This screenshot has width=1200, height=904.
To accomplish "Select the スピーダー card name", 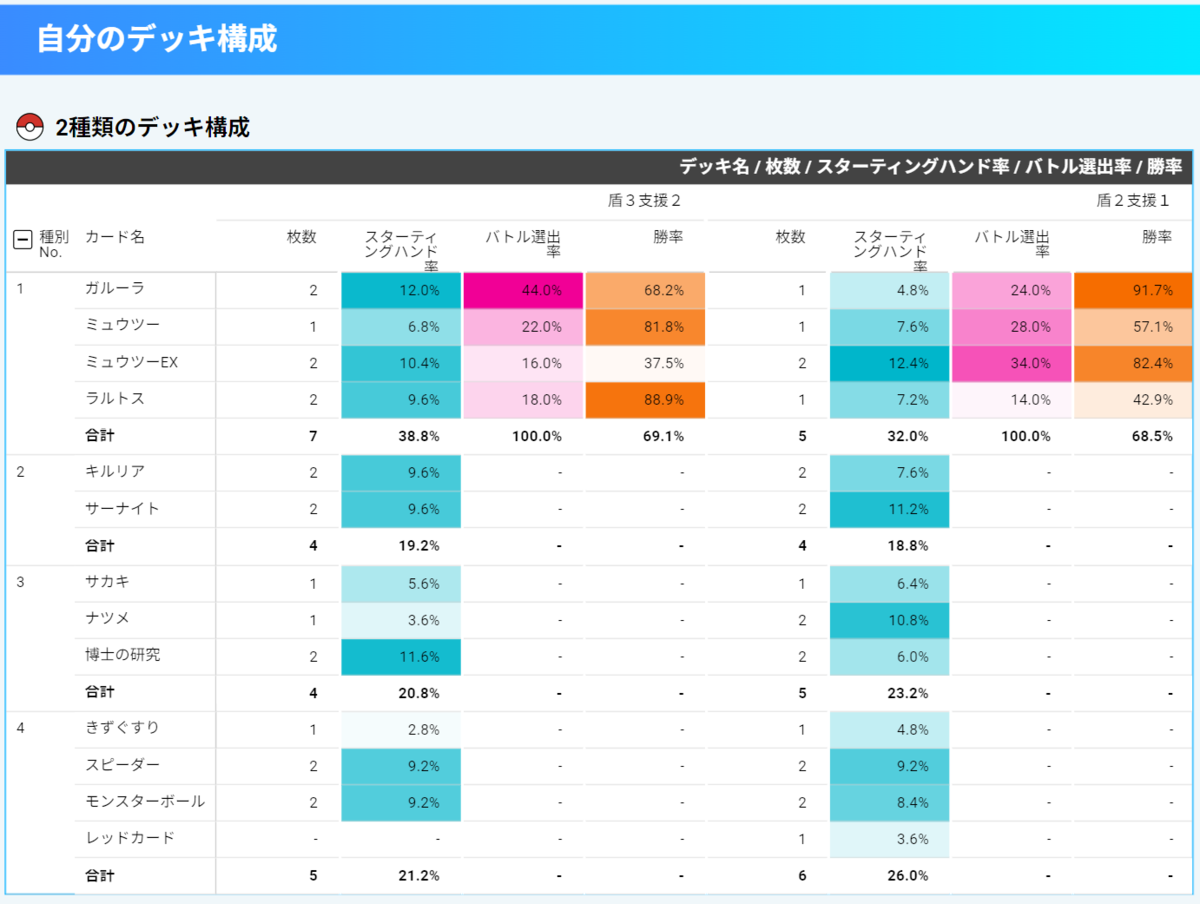I will coord(122,765).
